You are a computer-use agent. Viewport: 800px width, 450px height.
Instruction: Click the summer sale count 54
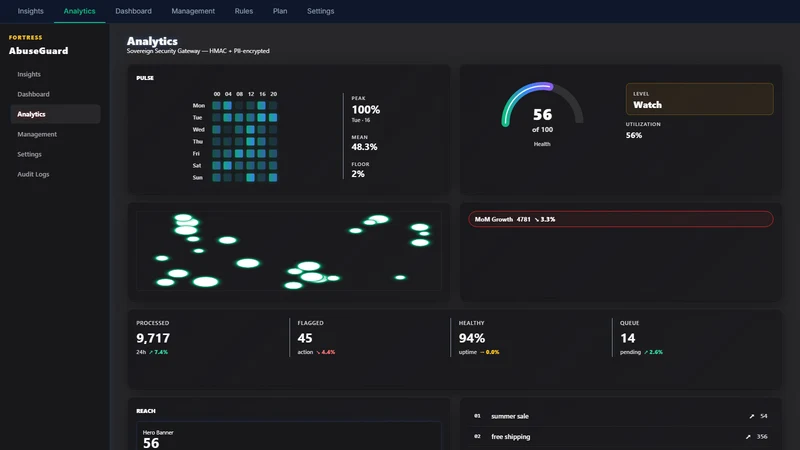click(x=764, y=416)
